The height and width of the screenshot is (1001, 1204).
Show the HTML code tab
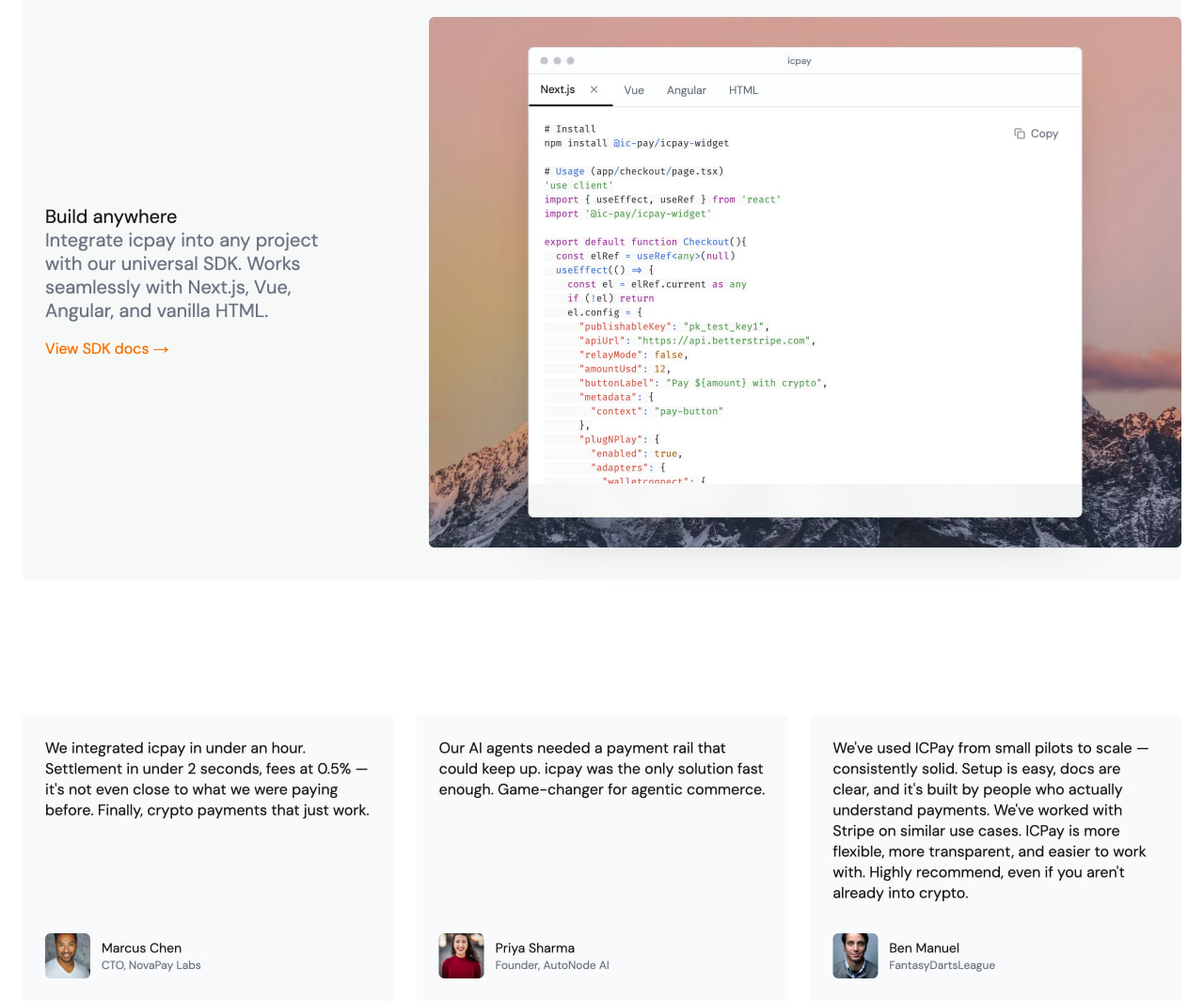(x=743, y=90)
